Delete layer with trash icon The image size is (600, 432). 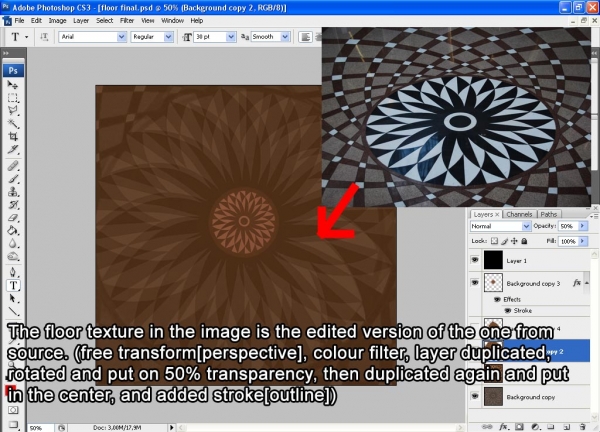[582, 426]
